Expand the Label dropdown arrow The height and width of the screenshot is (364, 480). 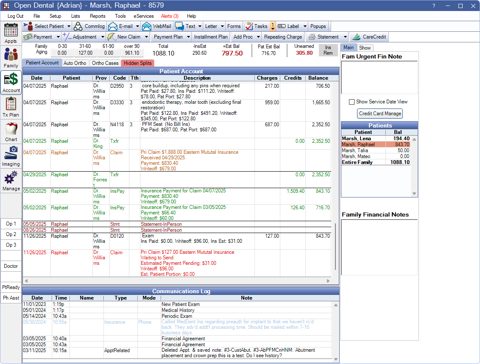click(x=305, y=26)
